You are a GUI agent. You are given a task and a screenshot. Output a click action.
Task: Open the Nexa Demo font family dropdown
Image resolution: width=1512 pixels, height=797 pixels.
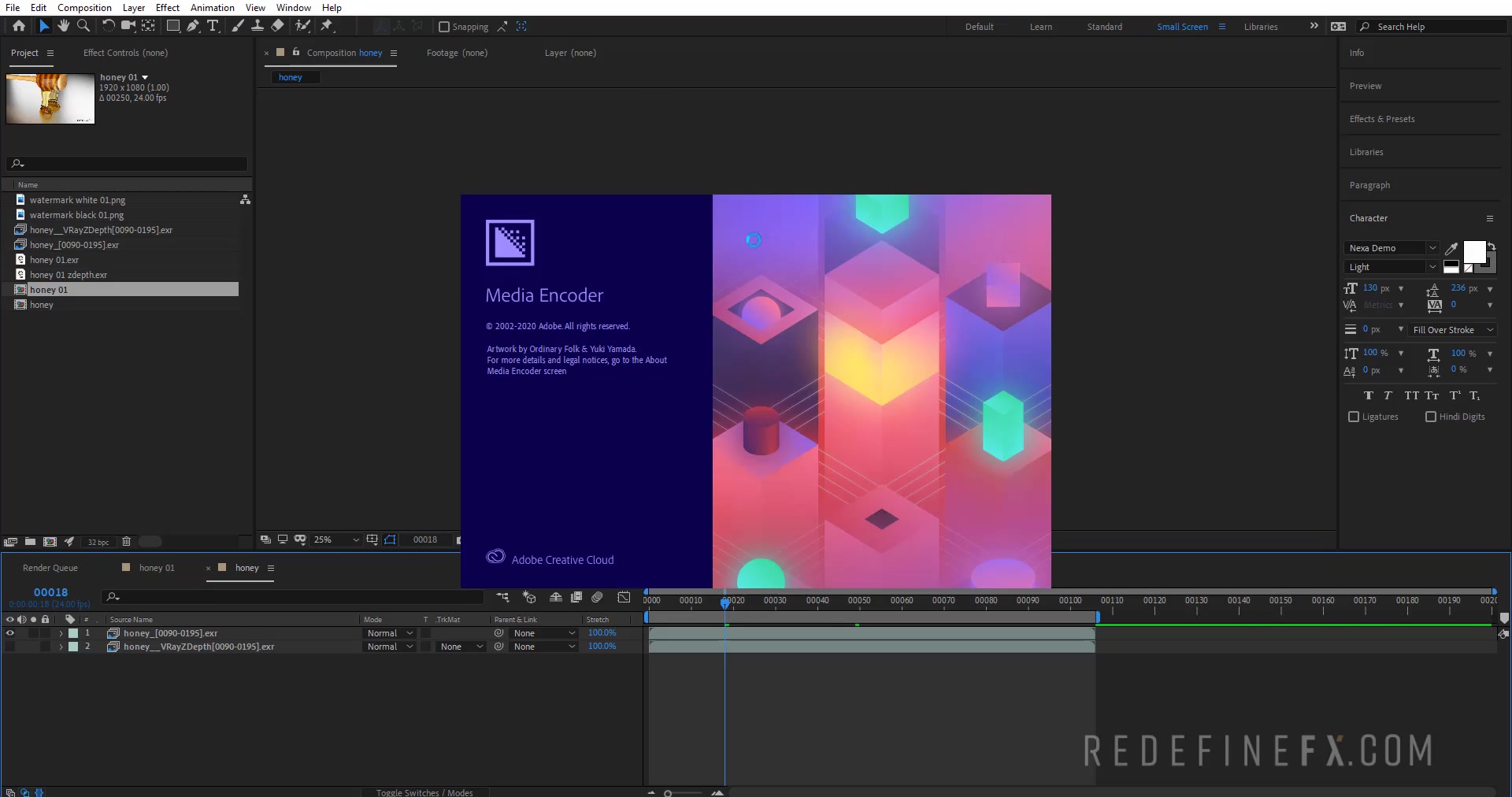pos(1392,248)
